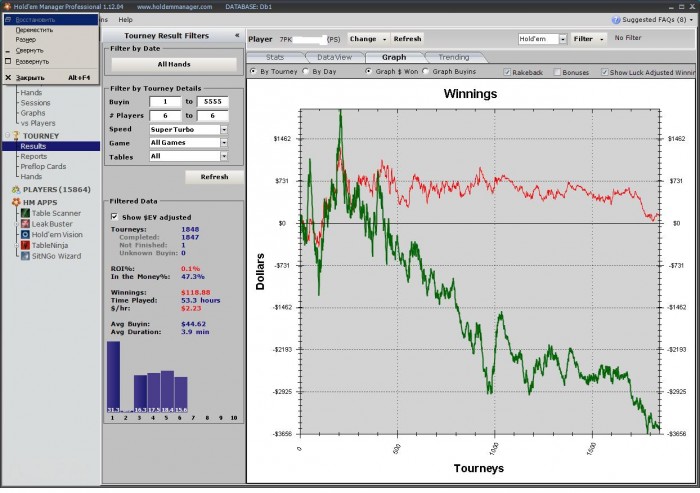Toggle Show Luck Adjusted Winnings checkbox
The image size is (700, 493).
(x=604, y=72)
